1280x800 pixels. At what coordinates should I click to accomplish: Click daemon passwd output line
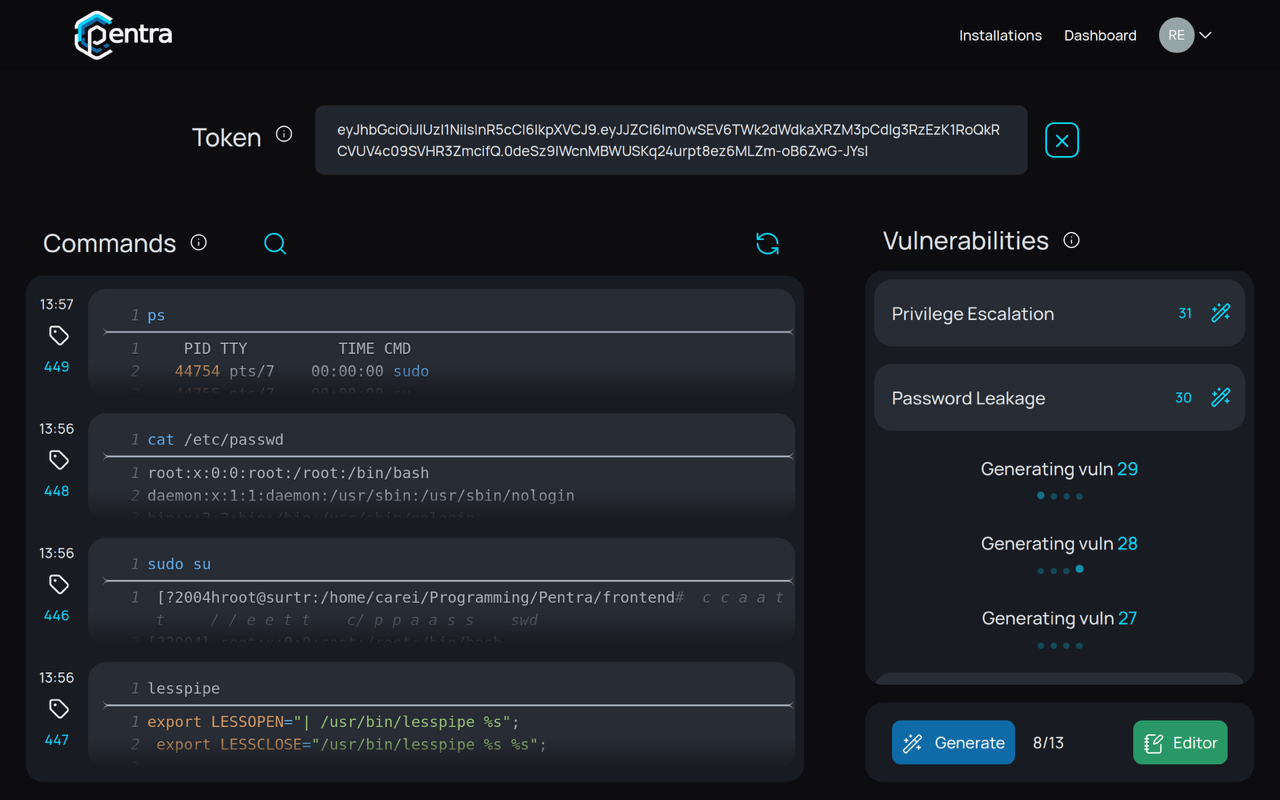point(361,495)
